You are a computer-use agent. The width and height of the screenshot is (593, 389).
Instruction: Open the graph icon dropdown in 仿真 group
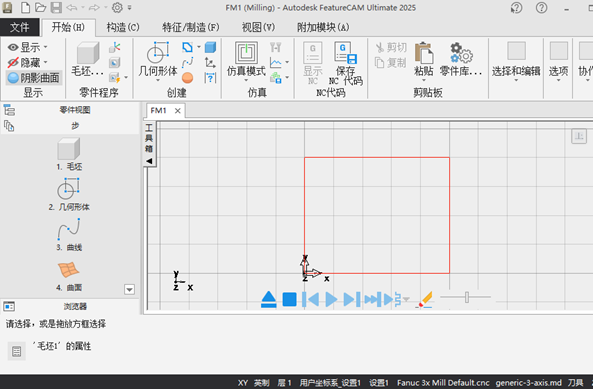[287, 62]
